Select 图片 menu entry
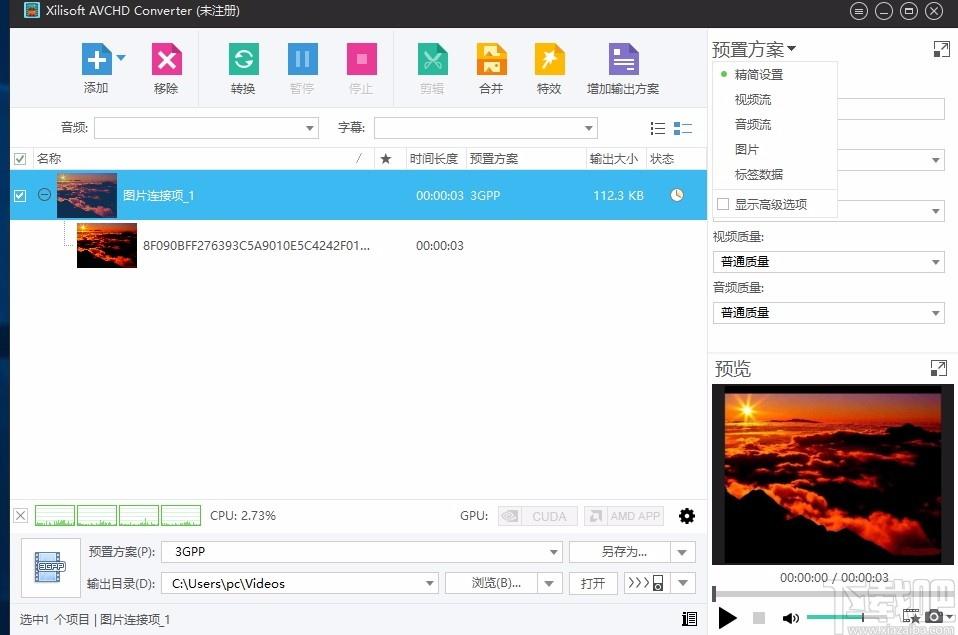 (747, 150)
